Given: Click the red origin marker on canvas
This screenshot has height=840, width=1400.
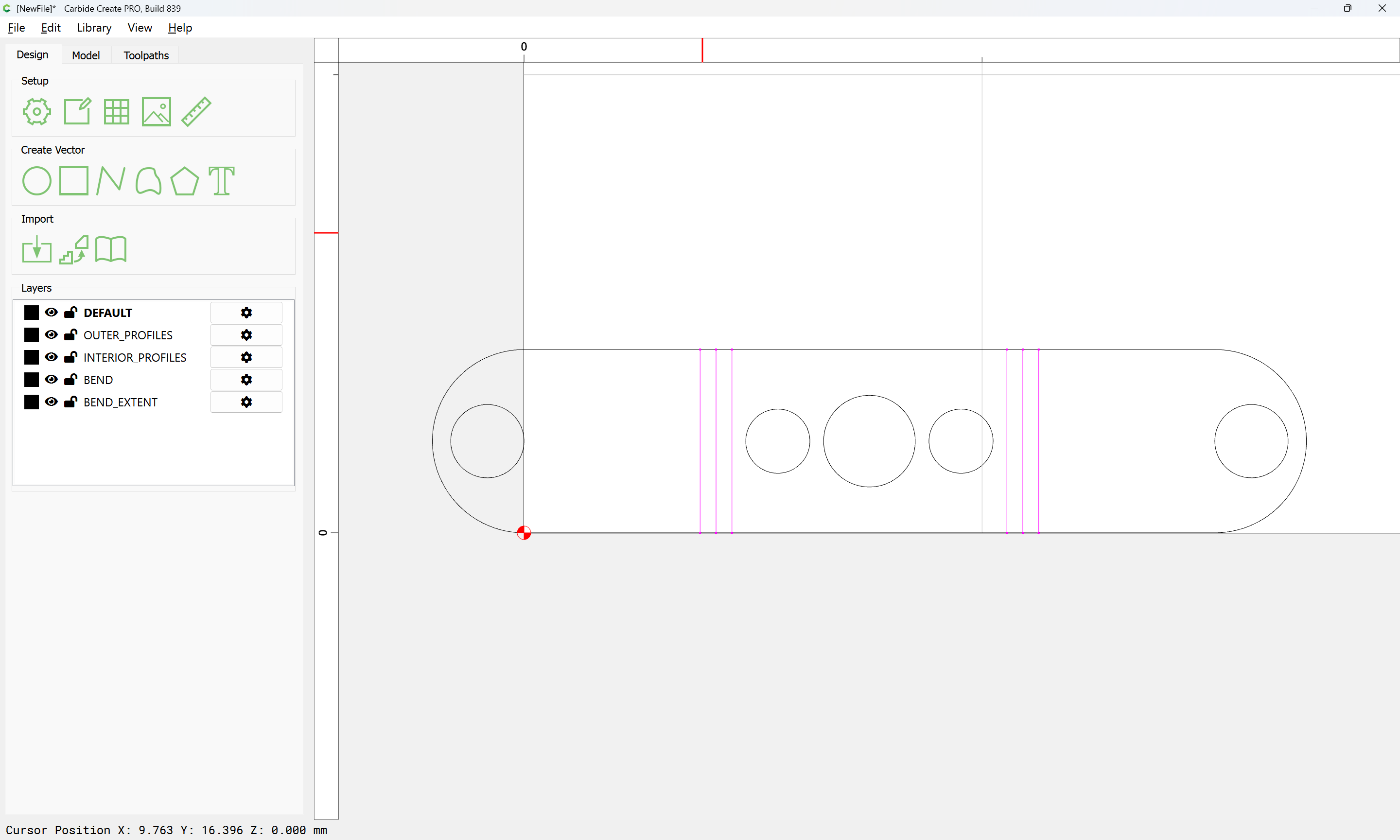Looking at the screenshot, I should click(524, 533).
